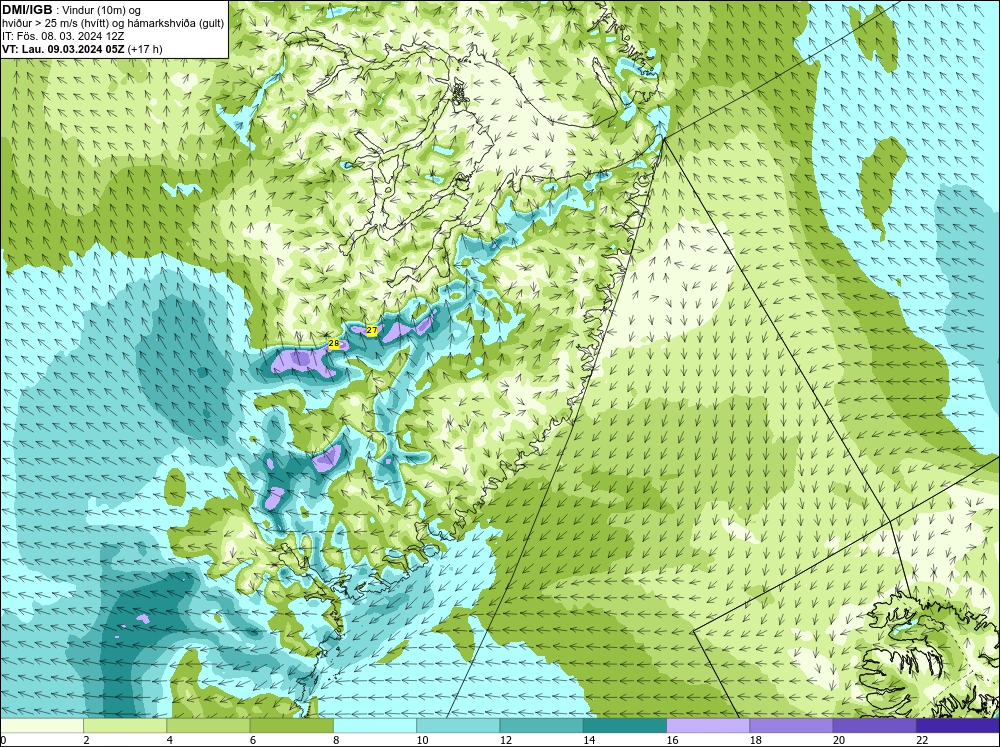Click the DMI/IGB heading text
The height and width of the screenshot is (747, 1000).
[27, 10]
